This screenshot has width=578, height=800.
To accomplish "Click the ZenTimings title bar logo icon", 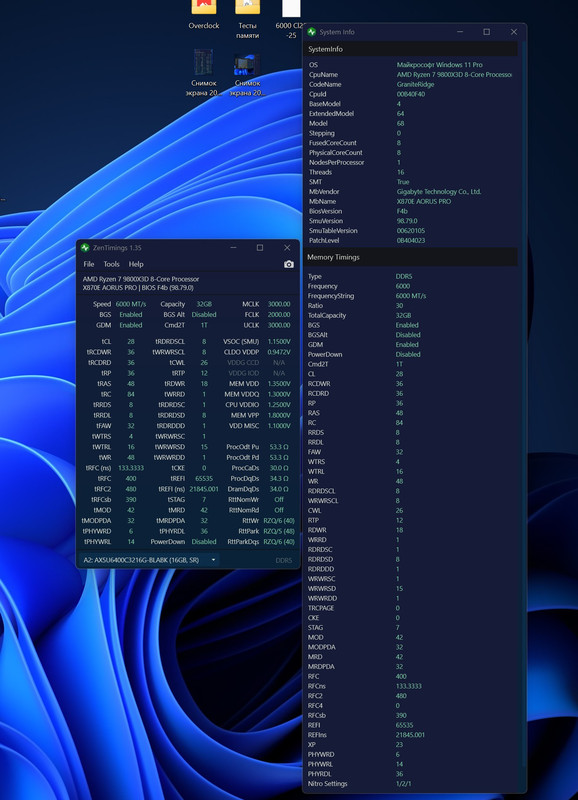I will pos(85,248).
